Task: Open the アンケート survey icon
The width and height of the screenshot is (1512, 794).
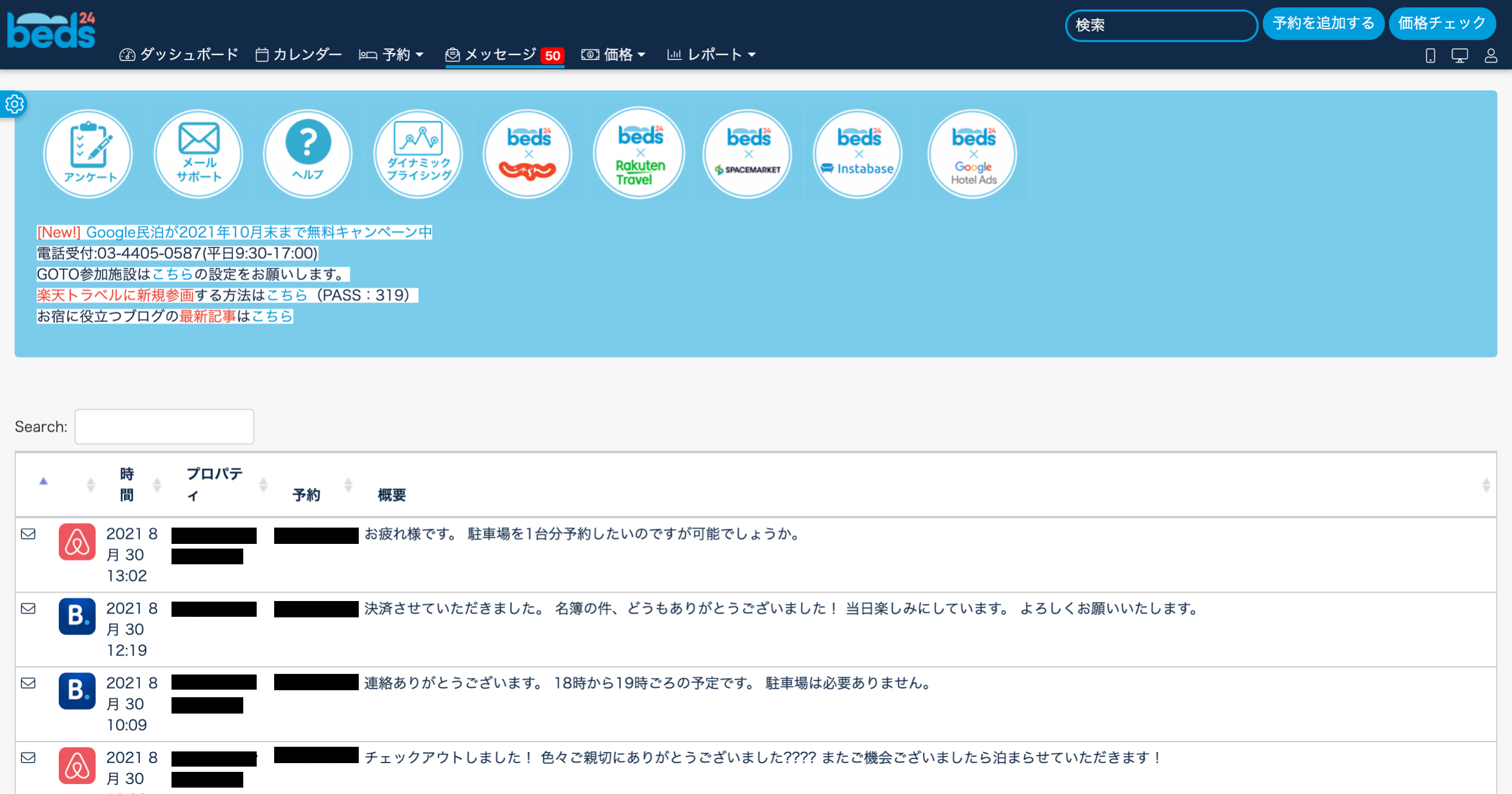Action: [88, 154]
